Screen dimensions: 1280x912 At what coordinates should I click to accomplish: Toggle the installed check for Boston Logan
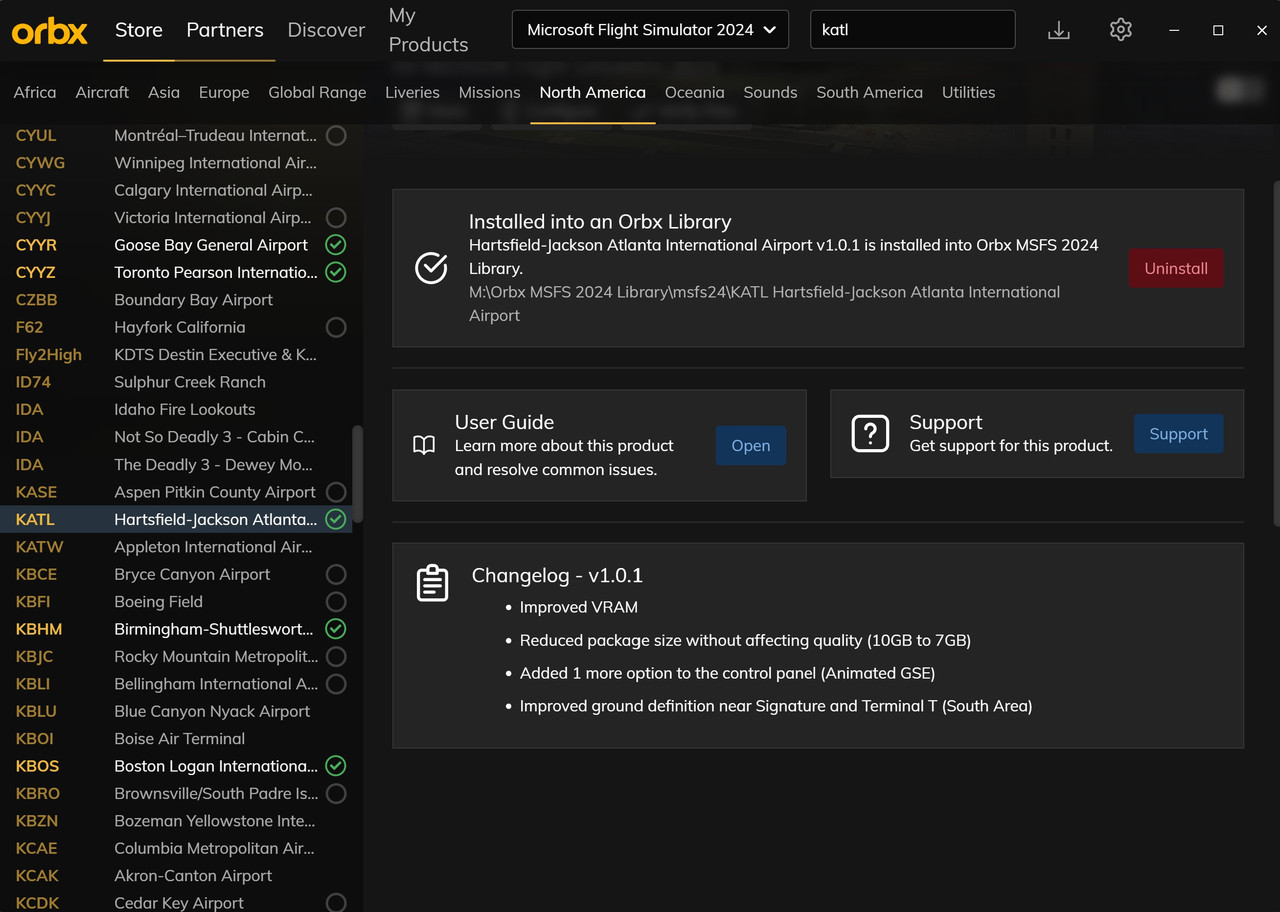pyautogui.click(x=336, y=766)
